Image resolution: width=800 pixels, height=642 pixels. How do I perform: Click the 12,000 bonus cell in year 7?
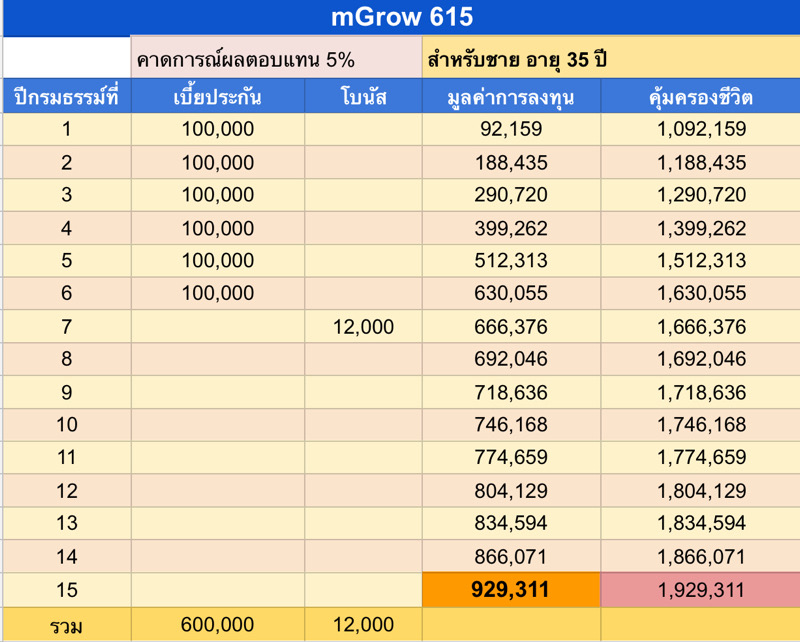363,327
